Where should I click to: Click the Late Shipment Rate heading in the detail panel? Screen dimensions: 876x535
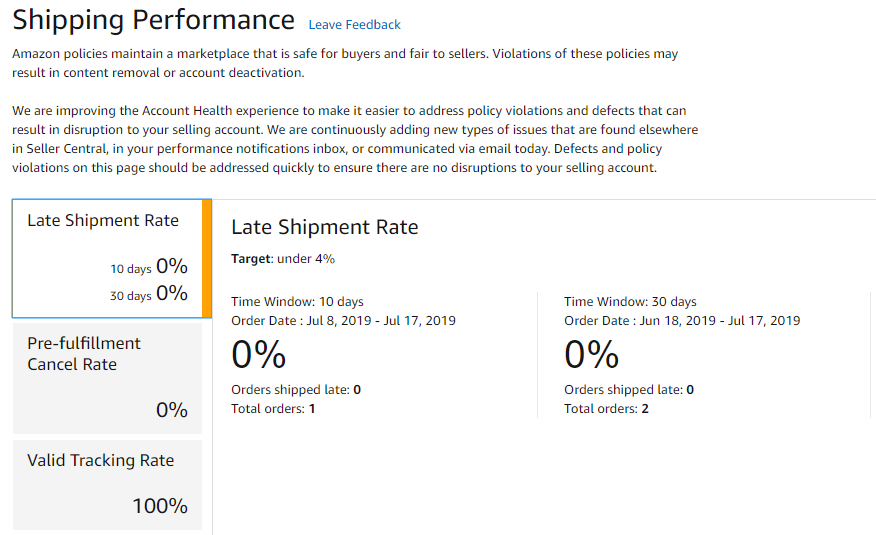[324, 228]
